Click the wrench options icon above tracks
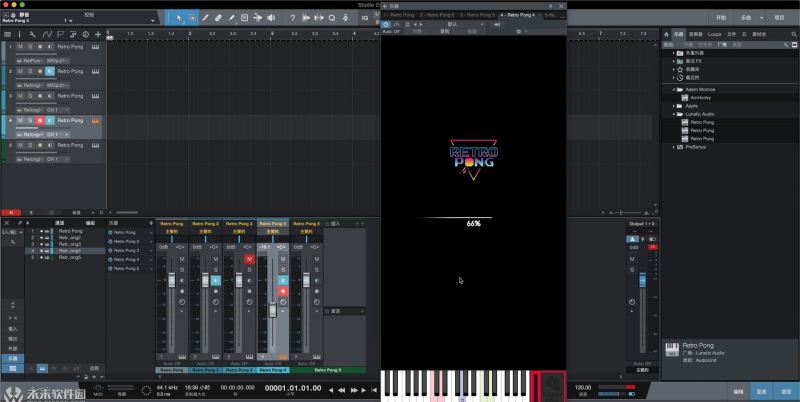 point(32,34)
